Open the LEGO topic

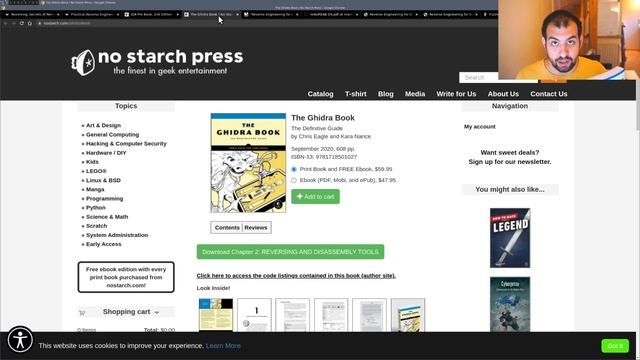[x=96, y=171]
